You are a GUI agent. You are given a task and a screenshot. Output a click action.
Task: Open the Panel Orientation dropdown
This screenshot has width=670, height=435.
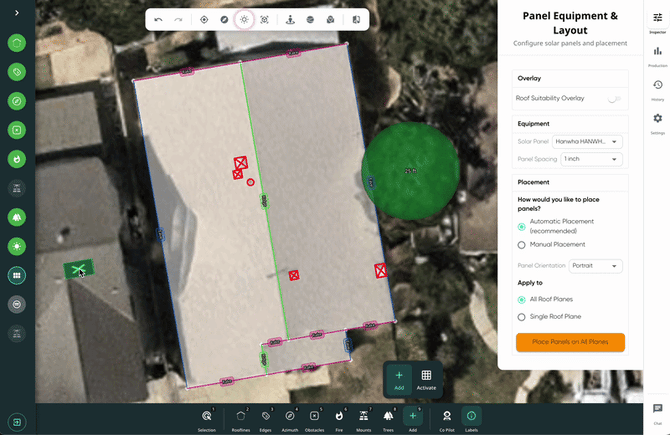point(595,266)
